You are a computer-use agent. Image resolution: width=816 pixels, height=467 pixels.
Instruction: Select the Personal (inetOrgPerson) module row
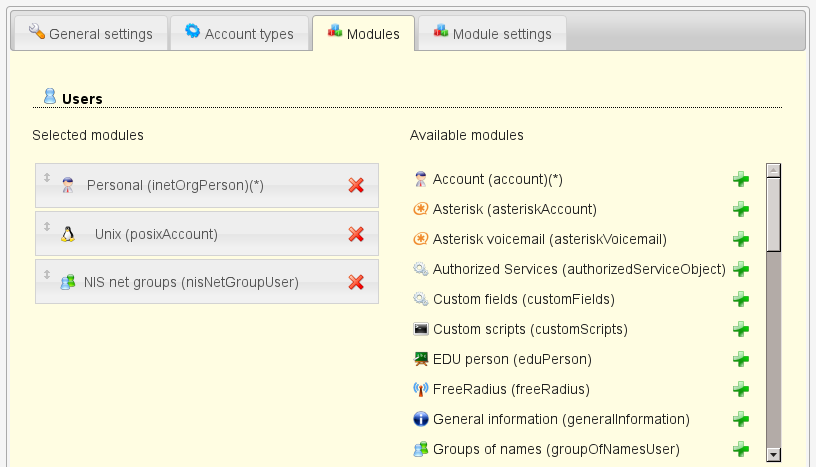(175, 185)
